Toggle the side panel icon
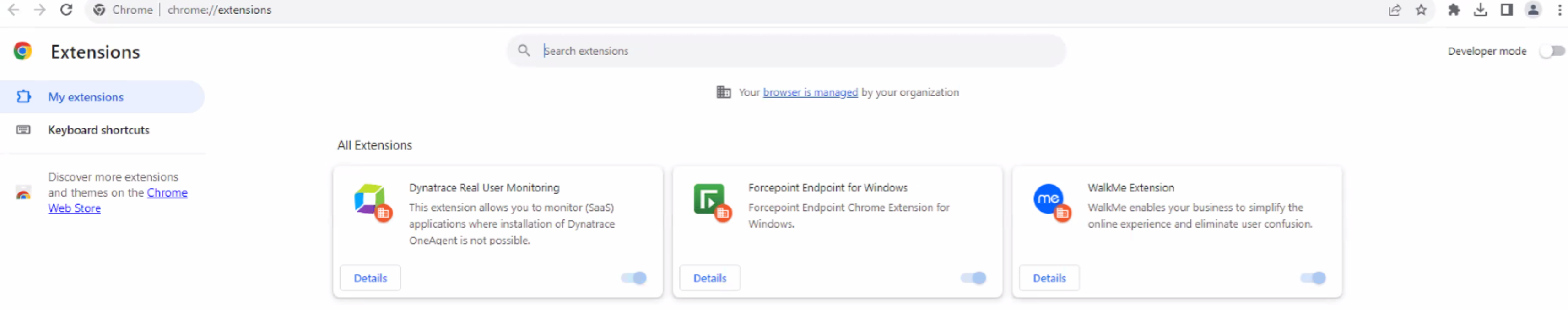The height and width of the screenshot is (310, 1568). (1507, 10)
